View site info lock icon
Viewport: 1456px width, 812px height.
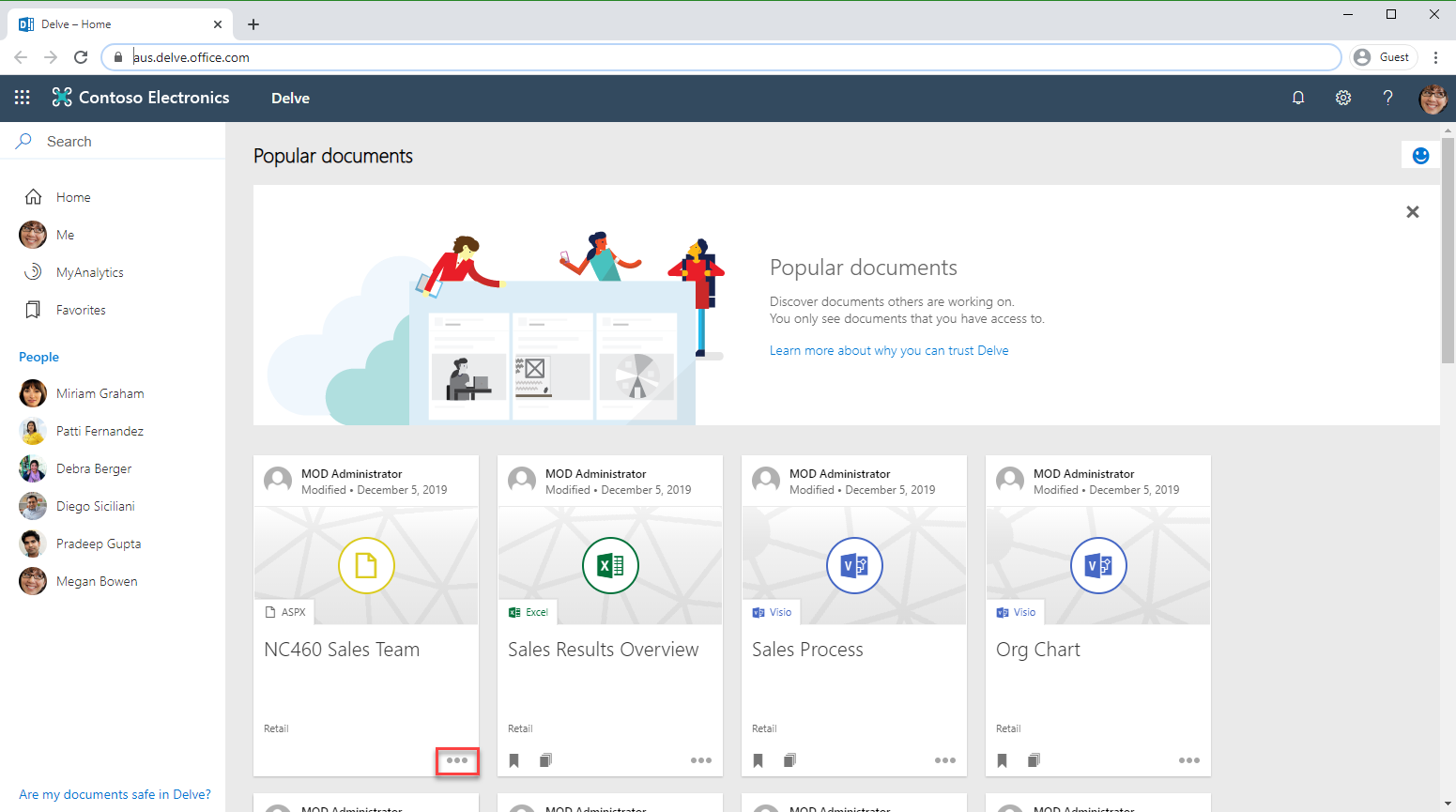(x=117, y=57)
